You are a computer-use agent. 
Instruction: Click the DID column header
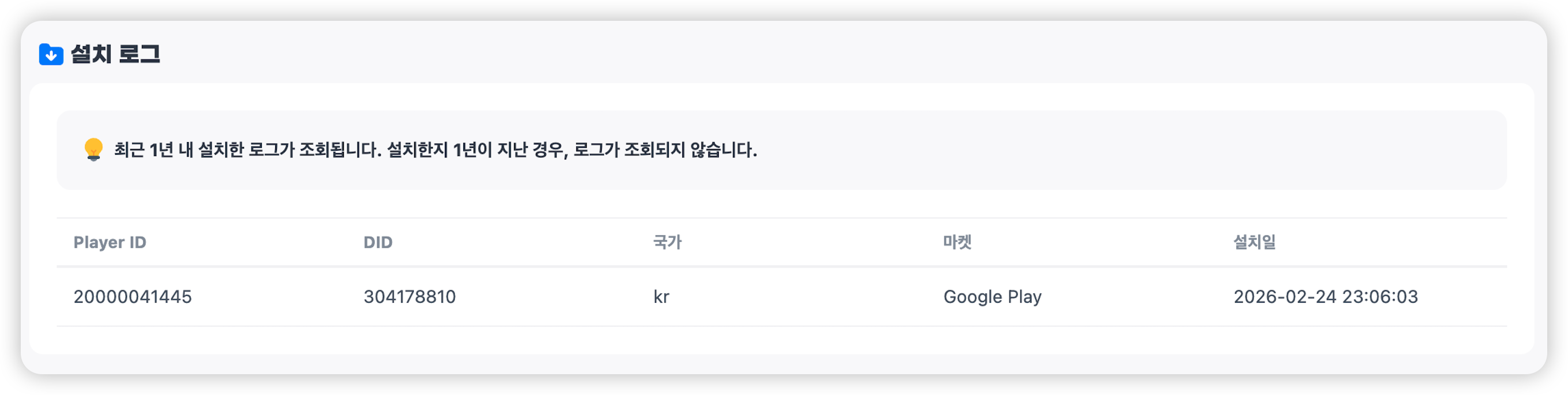378,243
